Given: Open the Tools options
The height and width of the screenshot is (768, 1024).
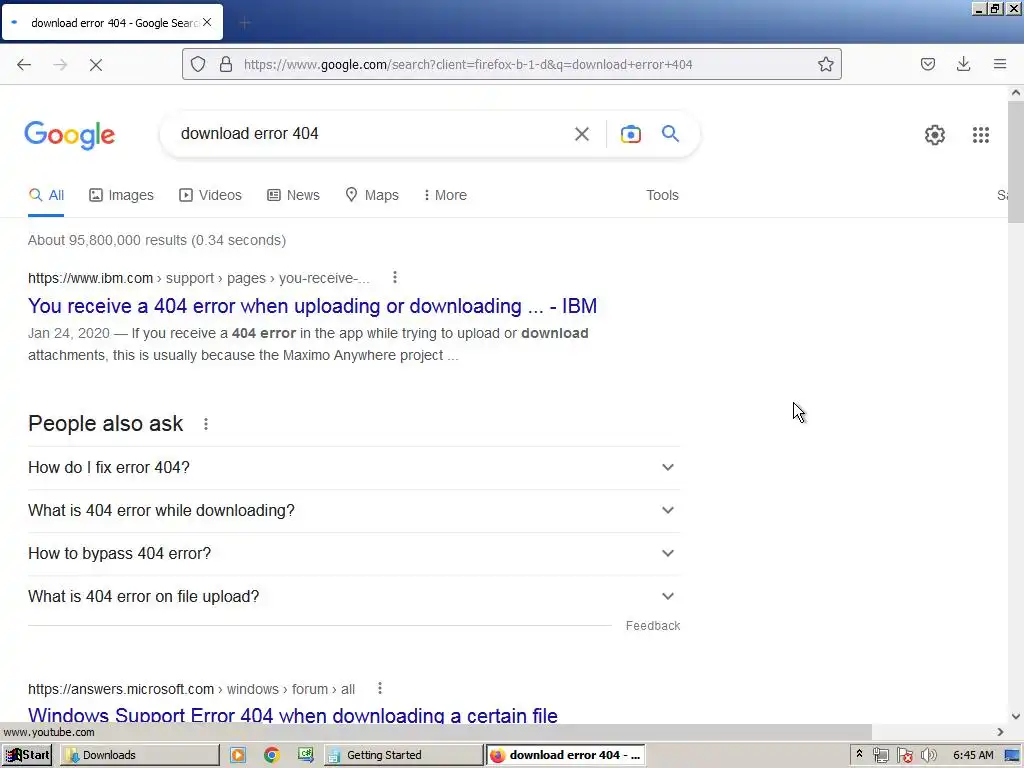Looking at the screenshot, I should point(662,195).
